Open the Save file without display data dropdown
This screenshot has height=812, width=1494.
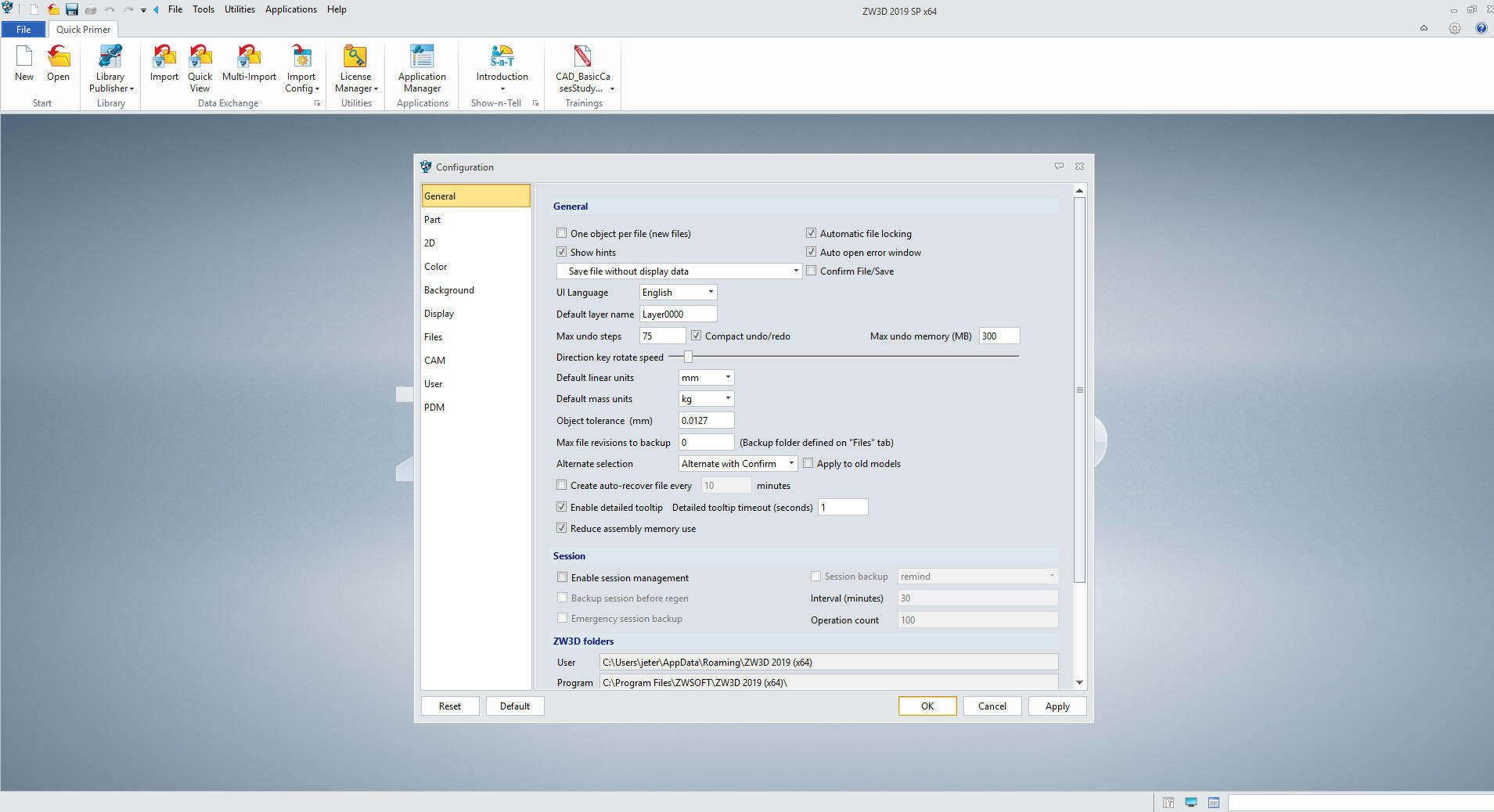tap(679, 271)
